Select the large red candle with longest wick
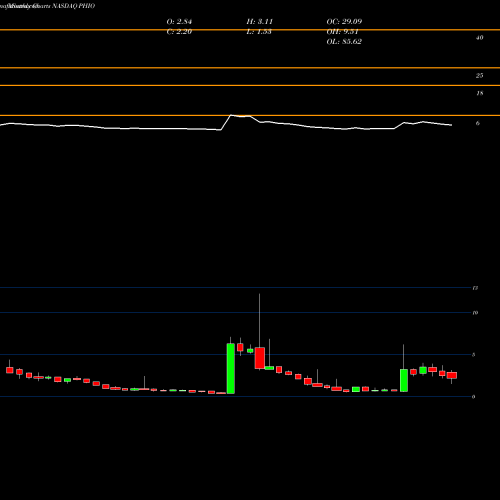This screenshot has width=500, height=500. (x=260, y=358)
